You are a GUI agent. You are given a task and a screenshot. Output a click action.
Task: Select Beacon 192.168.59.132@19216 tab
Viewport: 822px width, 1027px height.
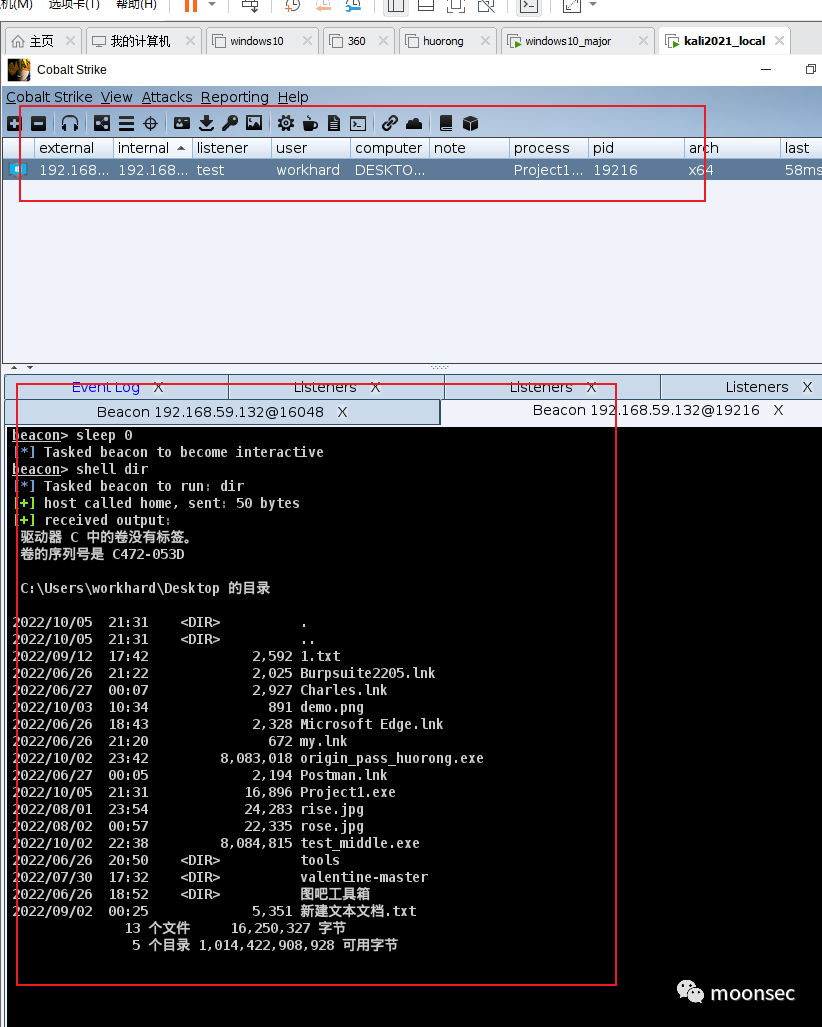click(646, 410)
